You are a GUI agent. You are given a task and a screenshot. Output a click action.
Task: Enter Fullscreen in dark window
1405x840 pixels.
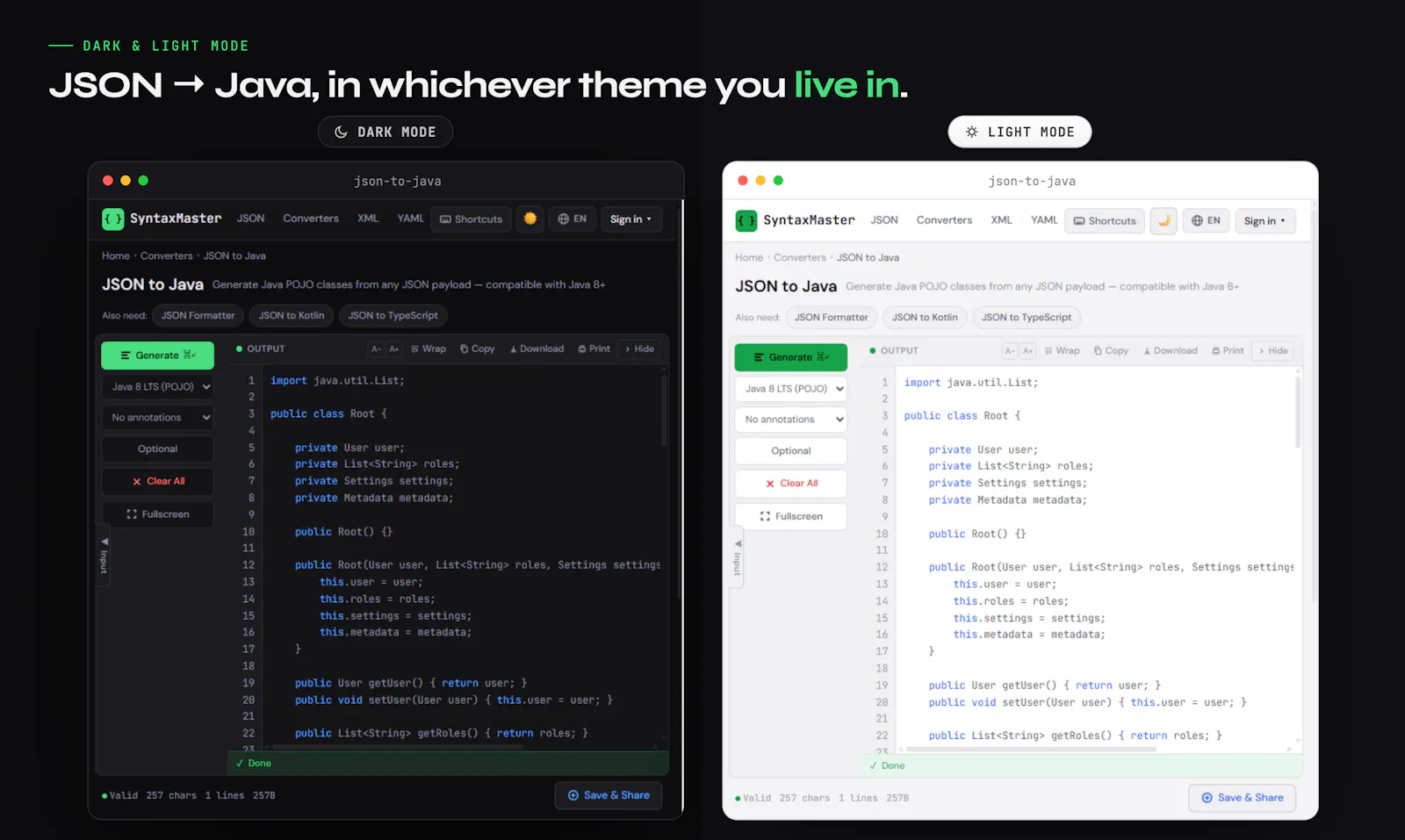tap(158, 513)
